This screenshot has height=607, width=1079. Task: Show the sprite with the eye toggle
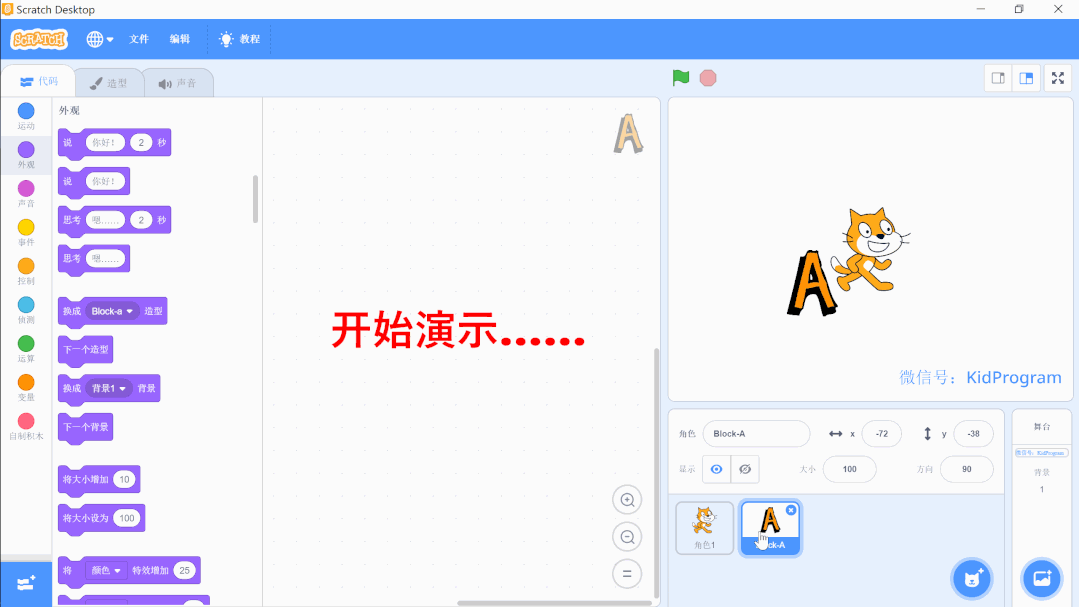click(x=716, y=468)
